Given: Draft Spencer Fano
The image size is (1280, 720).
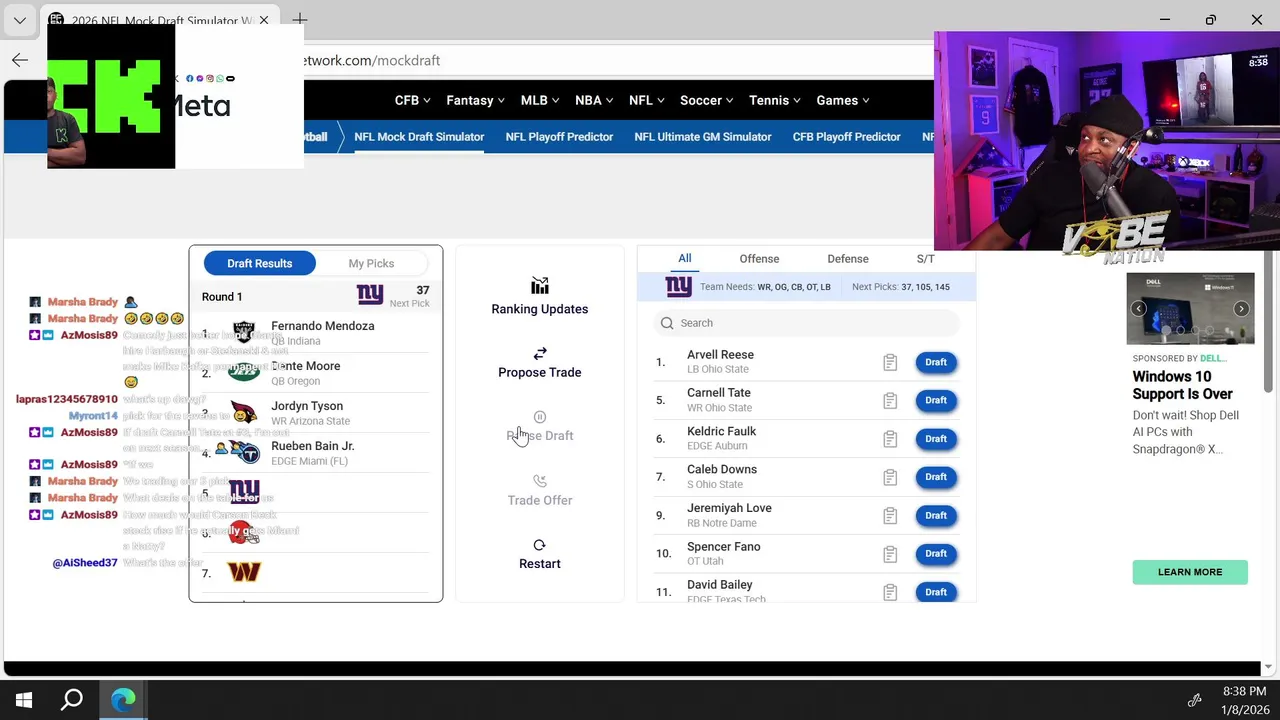Looking at the screenshot, I should [936, 554].
